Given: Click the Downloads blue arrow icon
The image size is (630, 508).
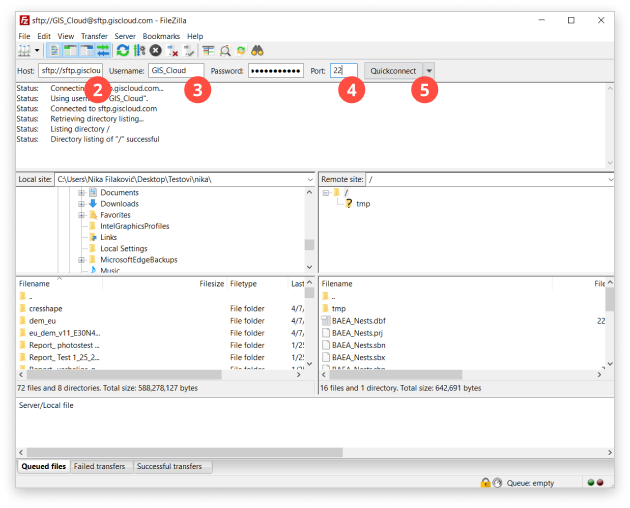Looking at the screenshot, I should (93, 203).
